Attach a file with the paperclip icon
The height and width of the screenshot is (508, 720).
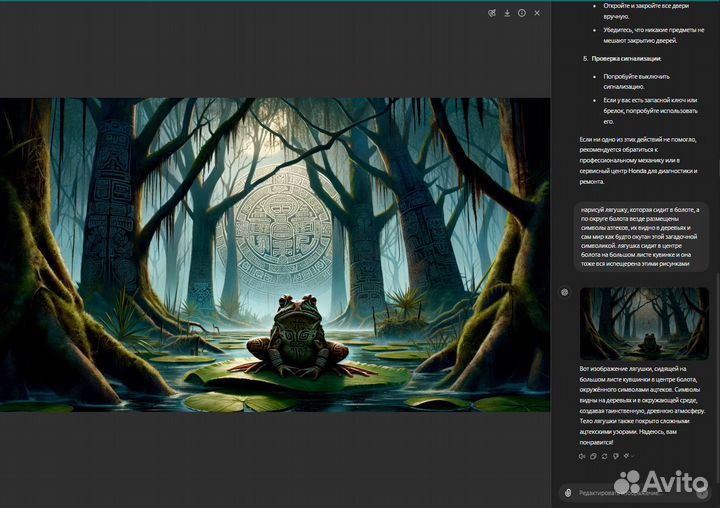[x=568, y=492]
